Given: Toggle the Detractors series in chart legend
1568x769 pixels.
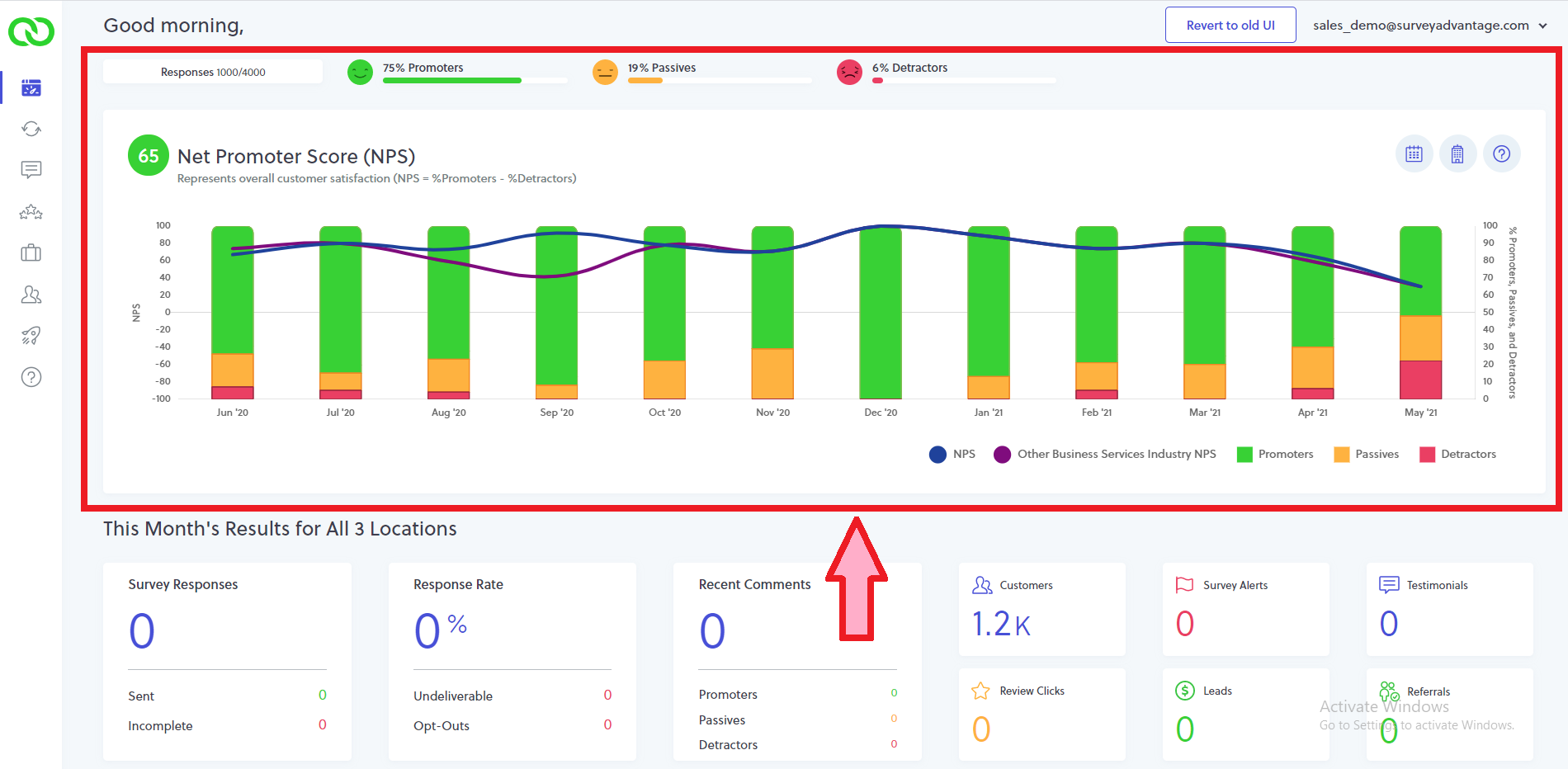Looking at the screenshot, I should point(1457,455).
